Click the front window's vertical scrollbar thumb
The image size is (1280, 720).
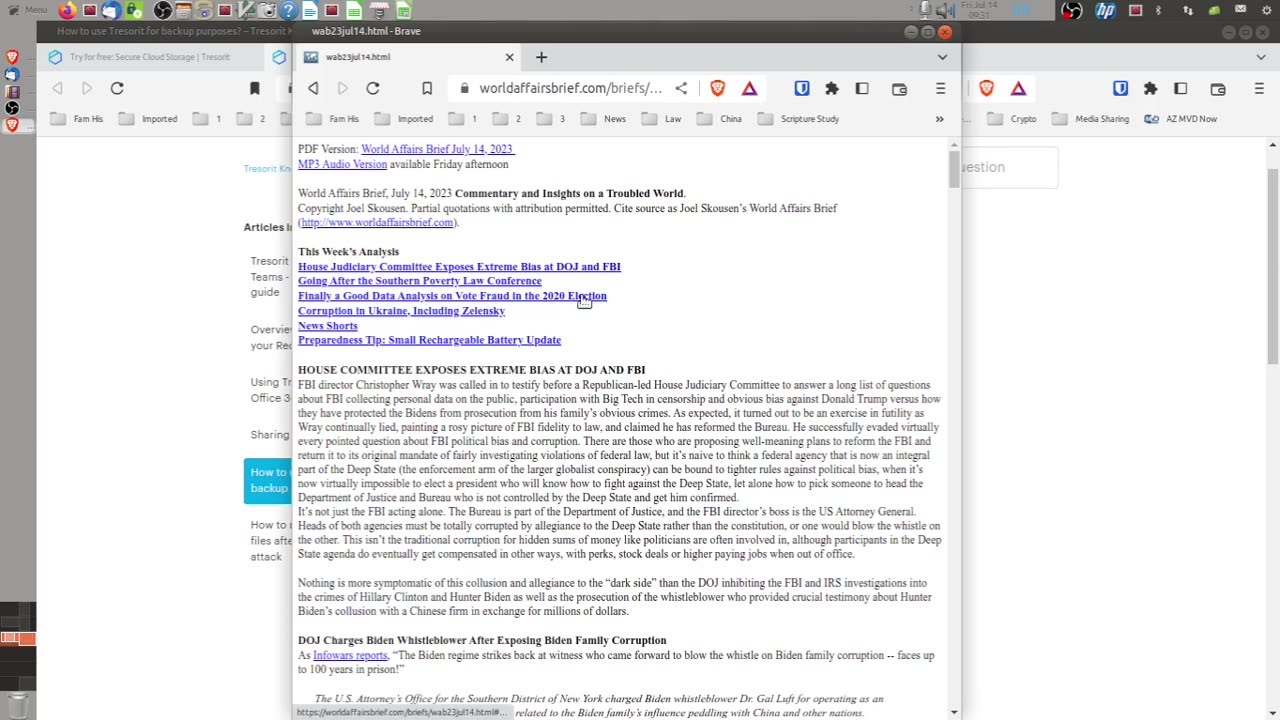[954, 168]
